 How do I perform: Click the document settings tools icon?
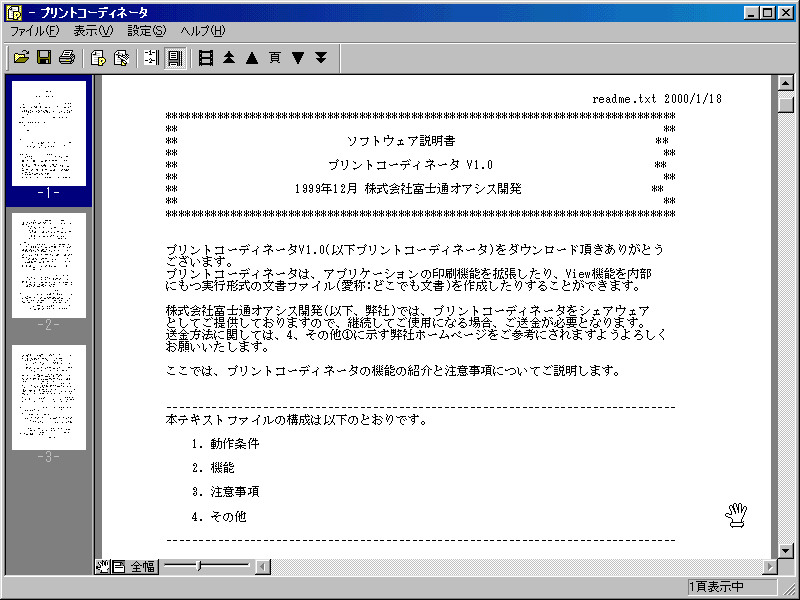pos(121,58)
